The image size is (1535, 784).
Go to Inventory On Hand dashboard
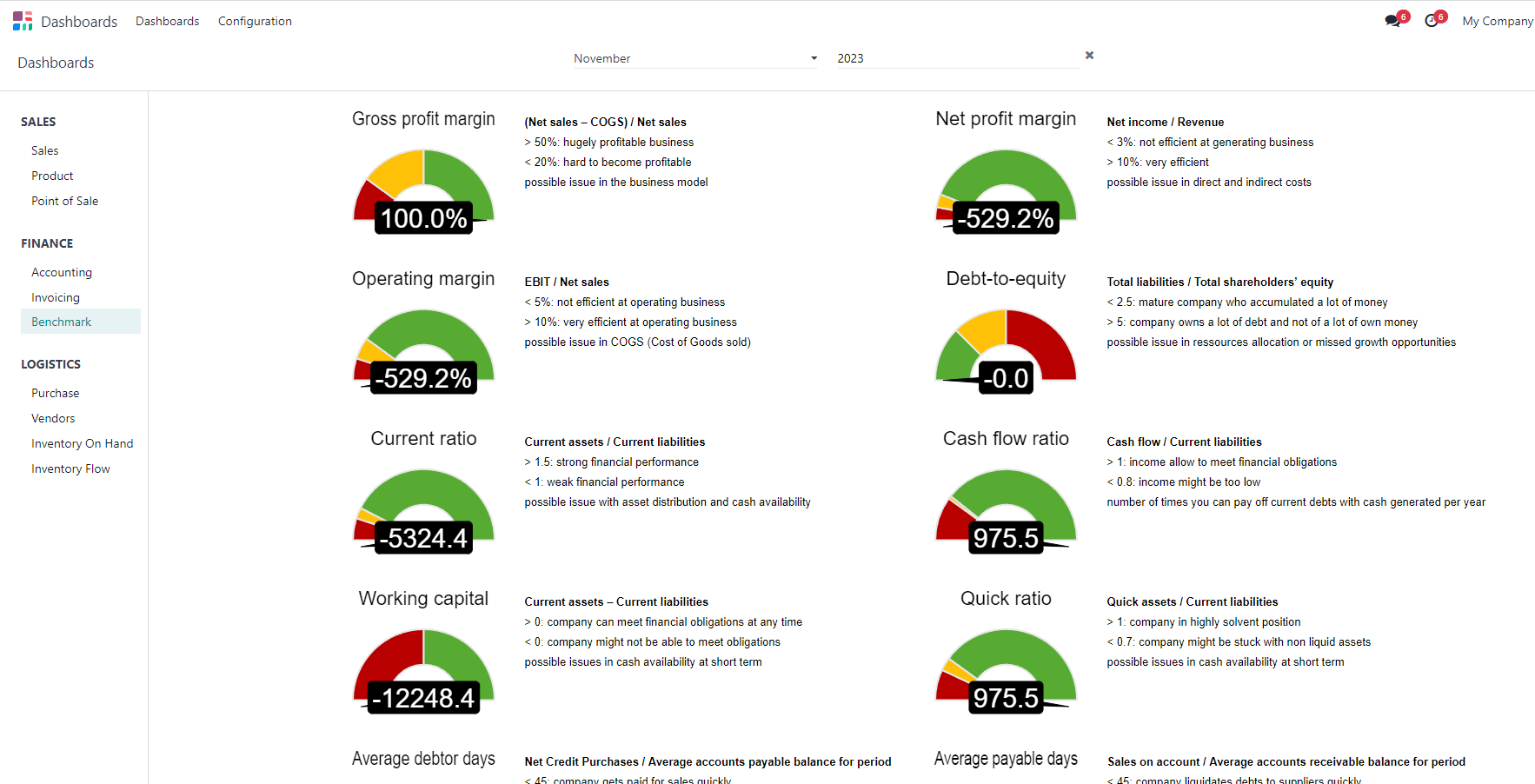pyautogui.click(x=83, y=443)
